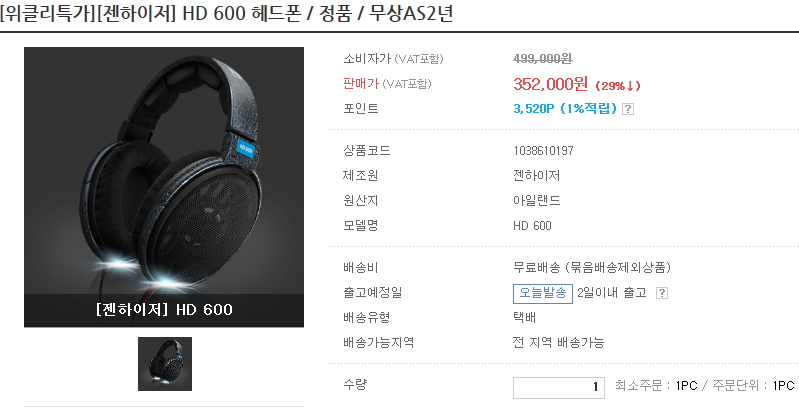Click the manufacturer value 젠하이저

tap(537, 176)
